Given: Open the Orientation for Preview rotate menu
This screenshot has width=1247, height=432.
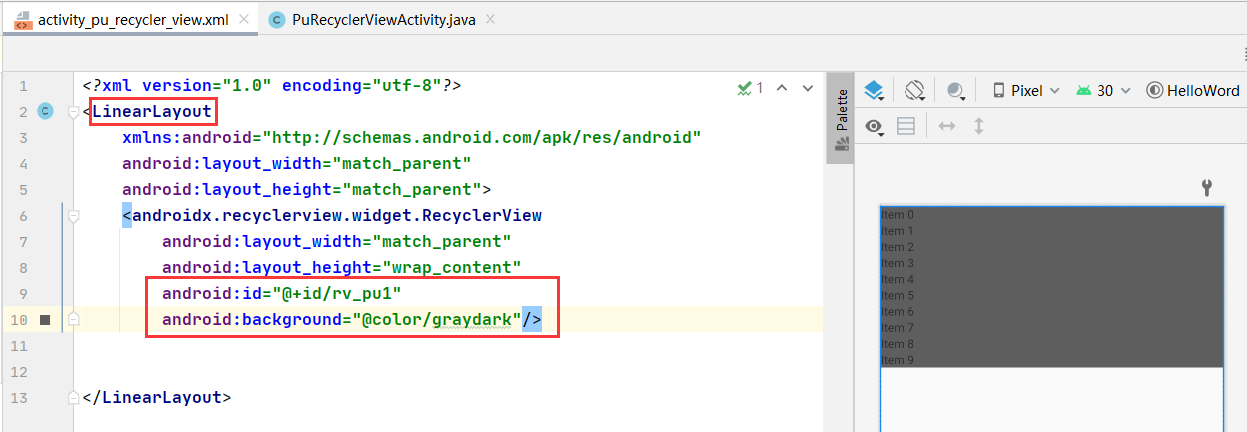Looking at the screenshot, I should [914, 90].
